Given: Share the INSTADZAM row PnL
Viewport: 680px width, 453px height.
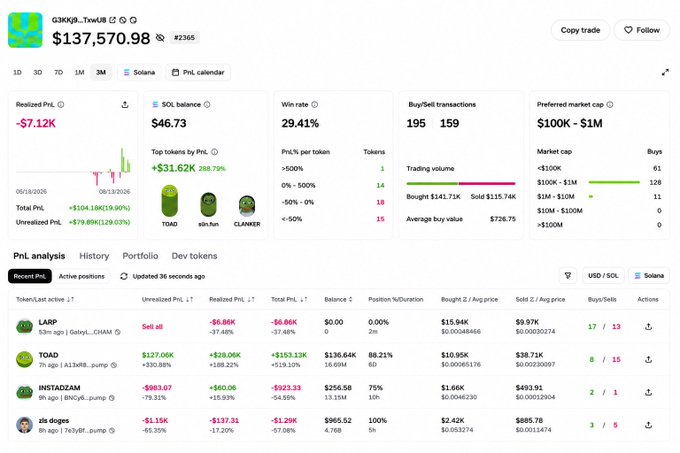Looking at the screenshot, I should click(648, 392).
